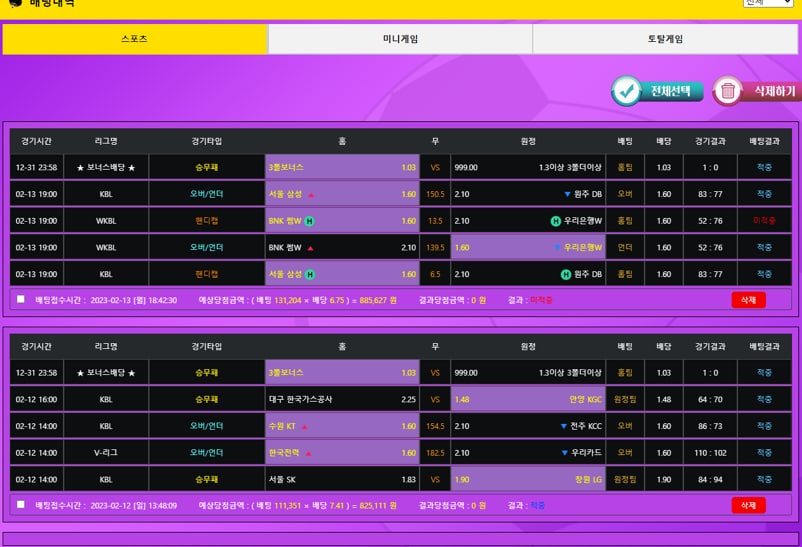802x547 pixels.
Task: Click the 3폴보너스 home cell in first table
Action: [x=342, y=168]
